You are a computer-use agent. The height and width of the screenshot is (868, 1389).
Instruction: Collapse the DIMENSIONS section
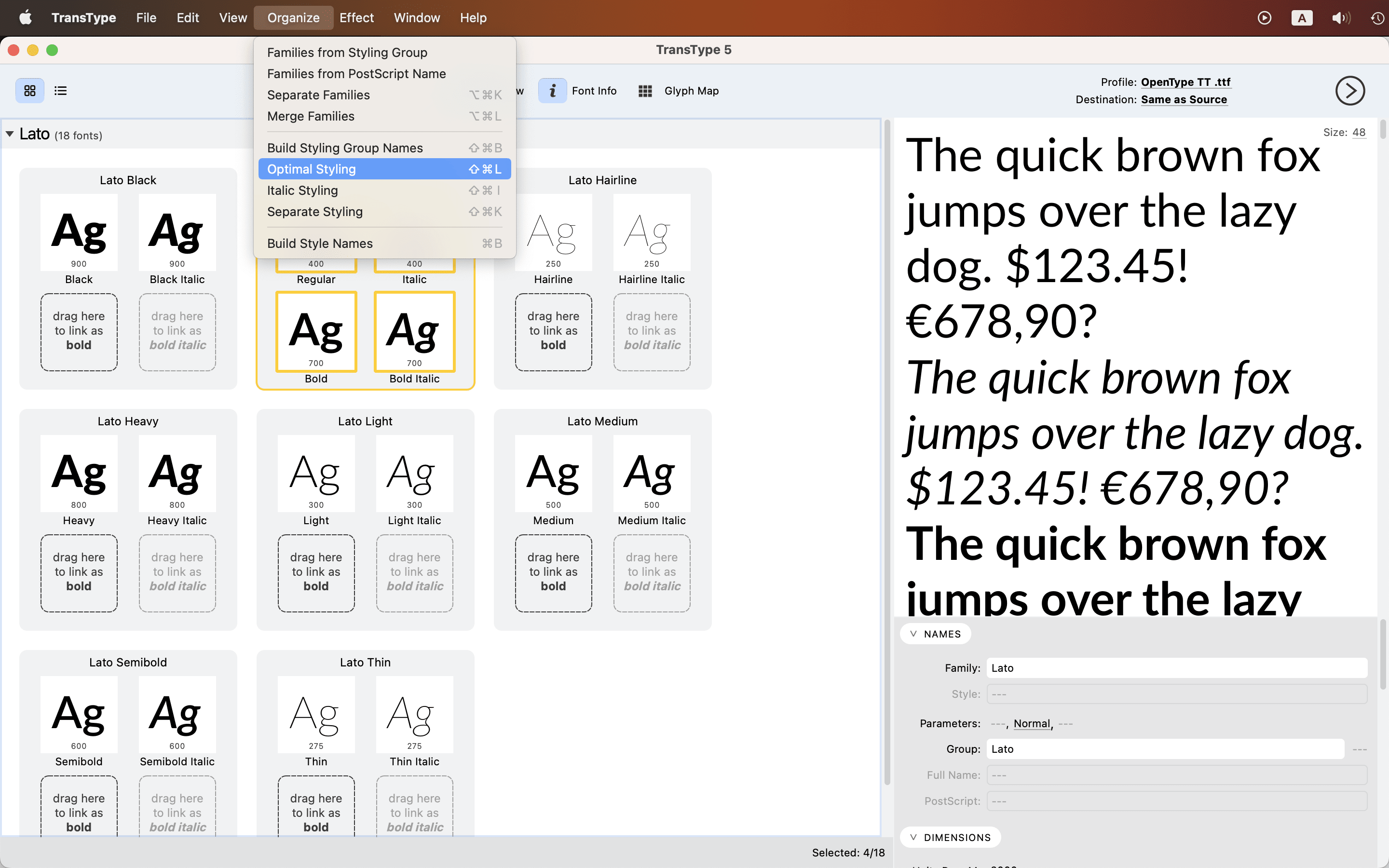click(951, 837)
